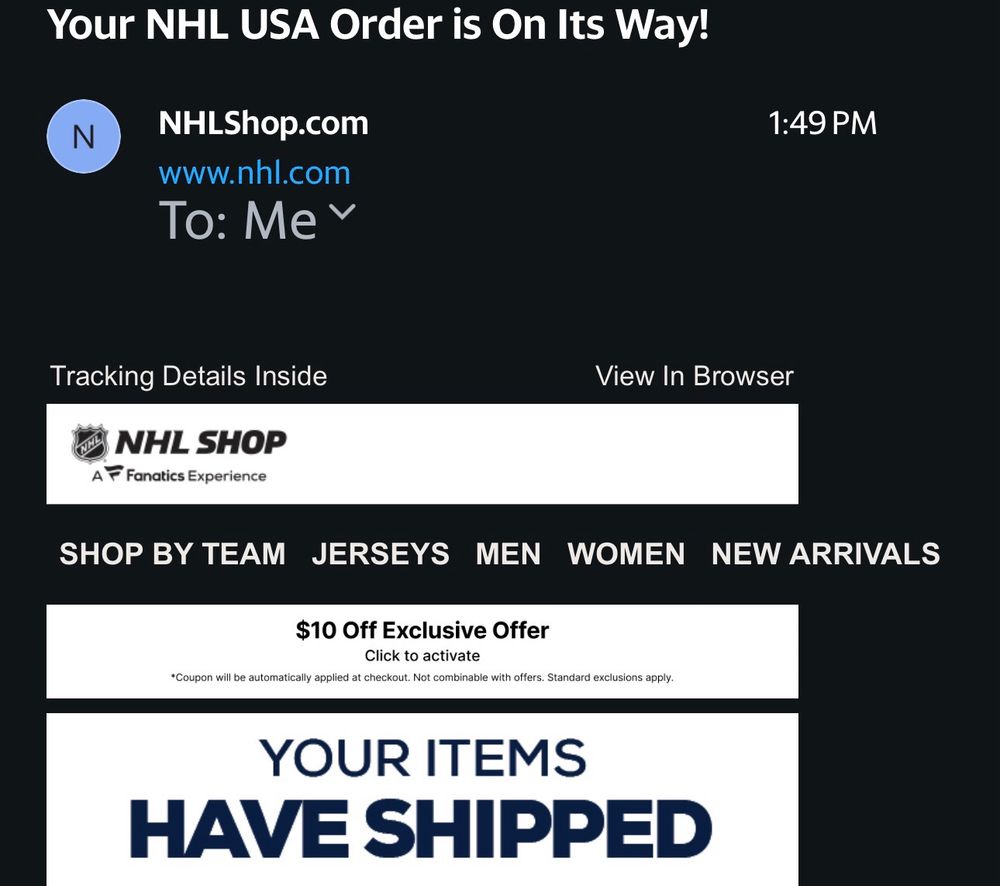Click the 1:49 PM timestamp
1000x886 pixels.
[822, 124]
